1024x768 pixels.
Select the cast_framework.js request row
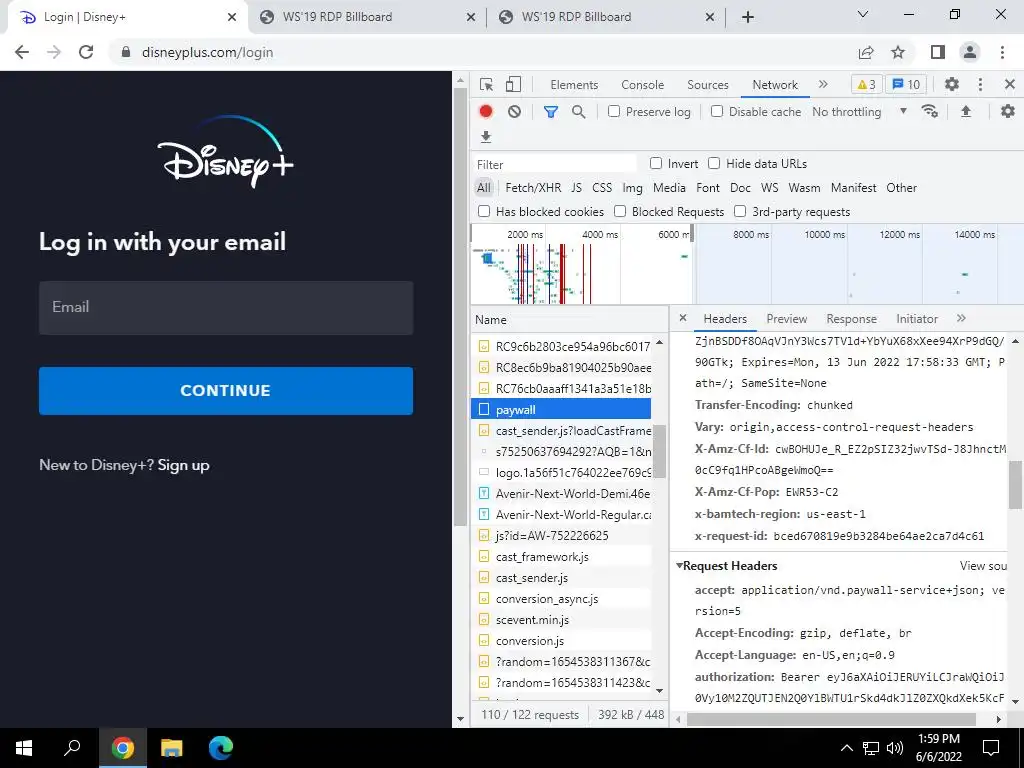click(x=561, y=556)
